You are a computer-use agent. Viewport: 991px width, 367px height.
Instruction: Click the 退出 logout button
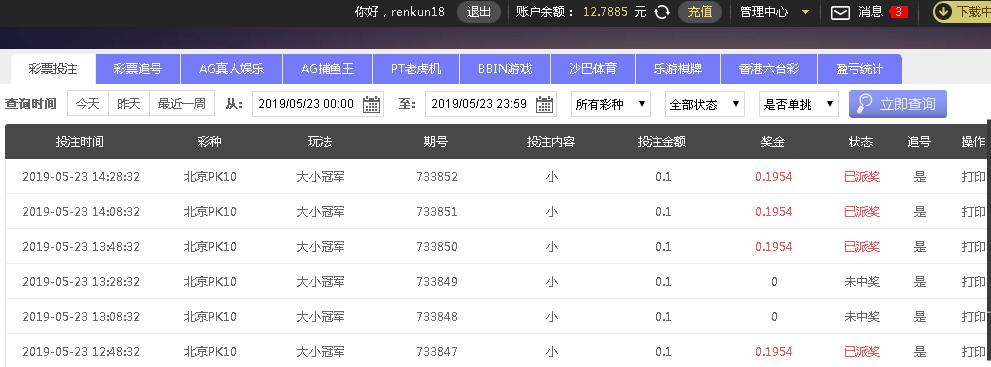[x=478, y=12]
